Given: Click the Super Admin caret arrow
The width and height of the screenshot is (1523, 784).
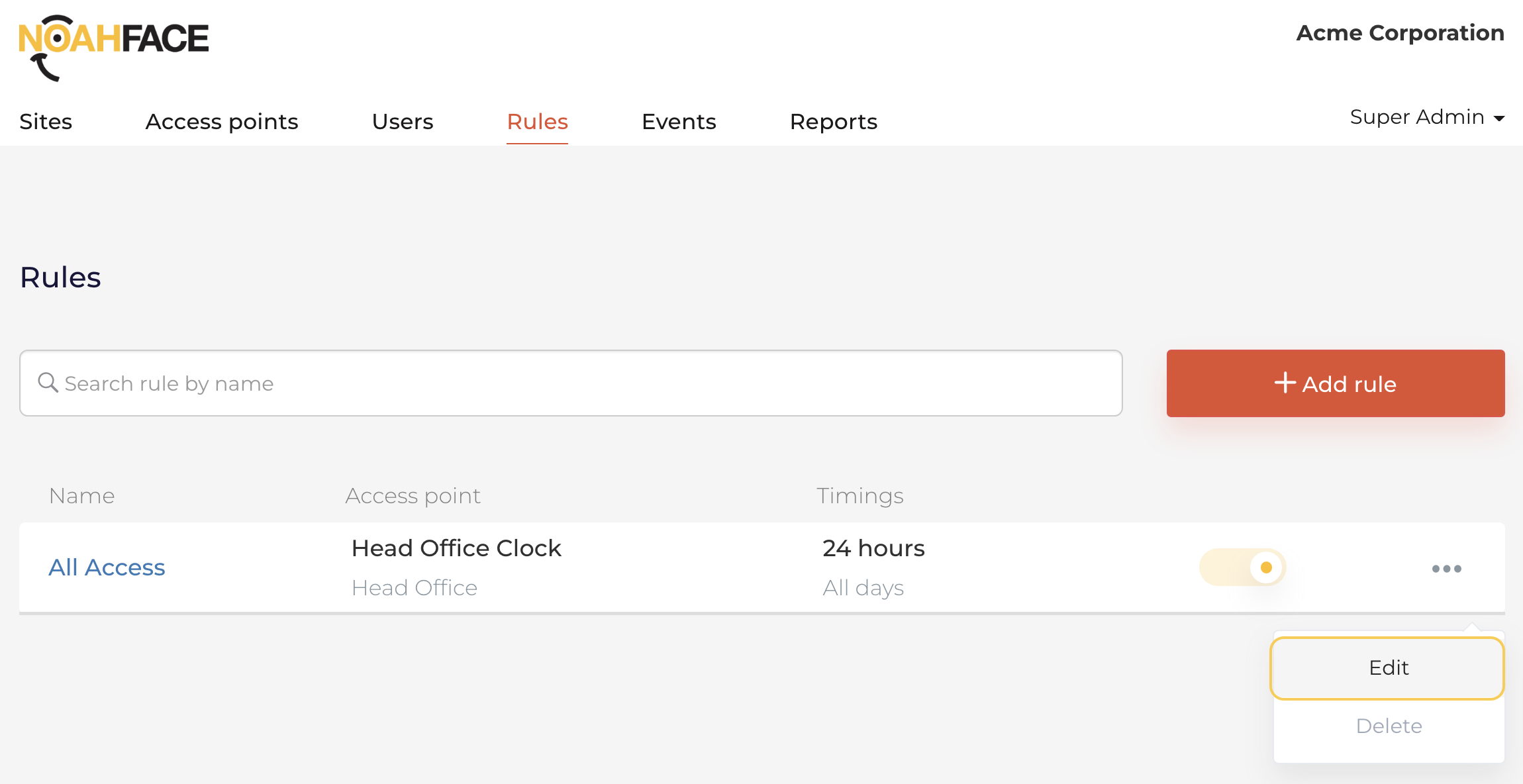Looking at the screenshot, I should [1499, 119].
